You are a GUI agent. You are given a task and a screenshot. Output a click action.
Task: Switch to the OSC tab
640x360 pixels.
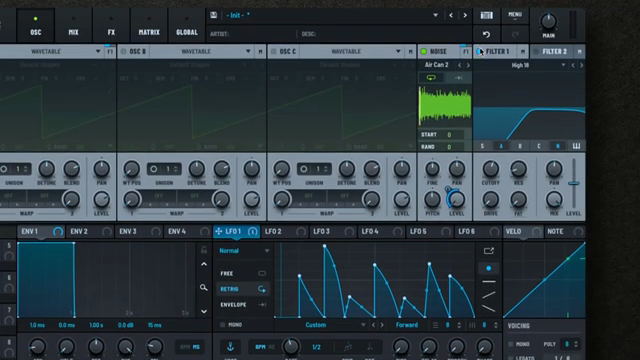tap(36, 25)
